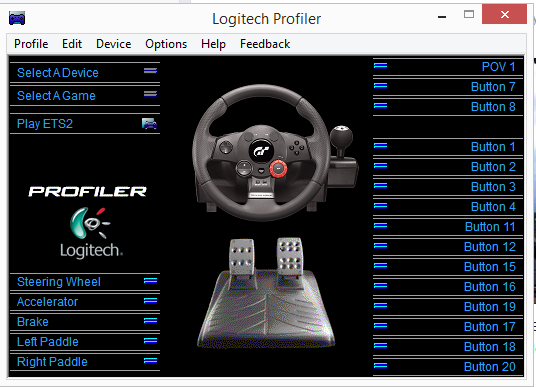Click the blue bars icon for Button 8
The height and width of the screenshot is (387, 536).
[380, 106]
